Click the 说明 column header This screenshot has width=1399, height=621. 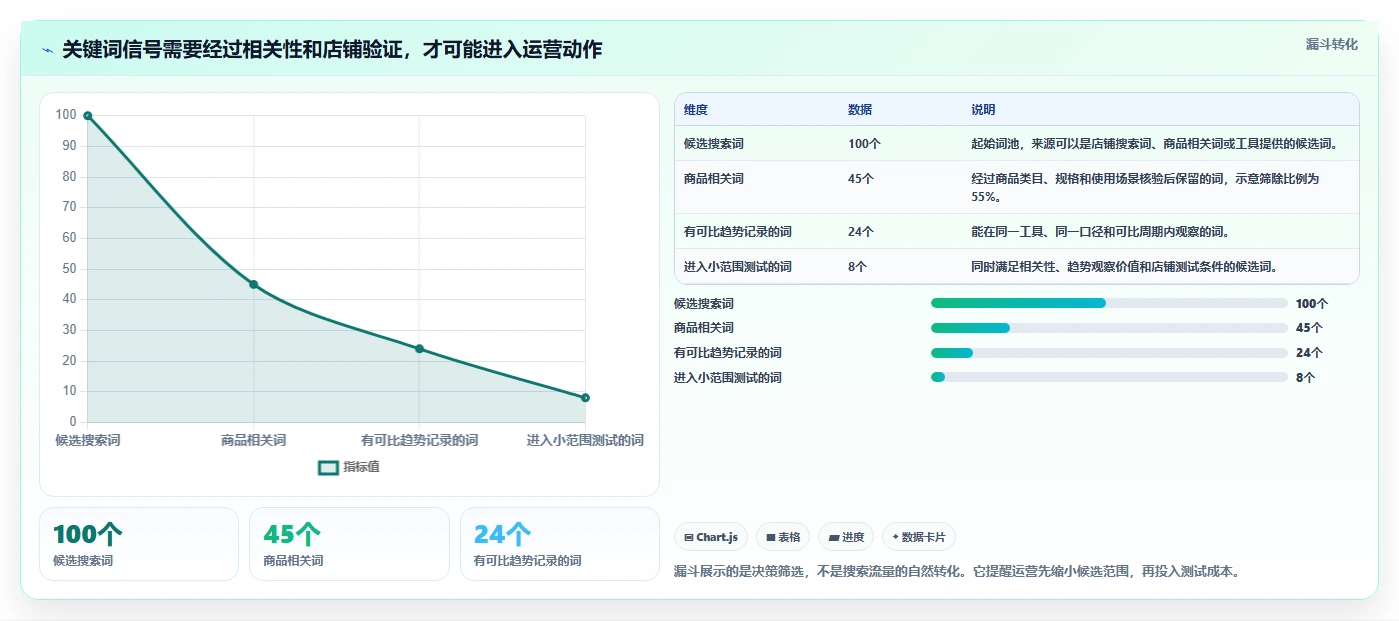(983, 110)
